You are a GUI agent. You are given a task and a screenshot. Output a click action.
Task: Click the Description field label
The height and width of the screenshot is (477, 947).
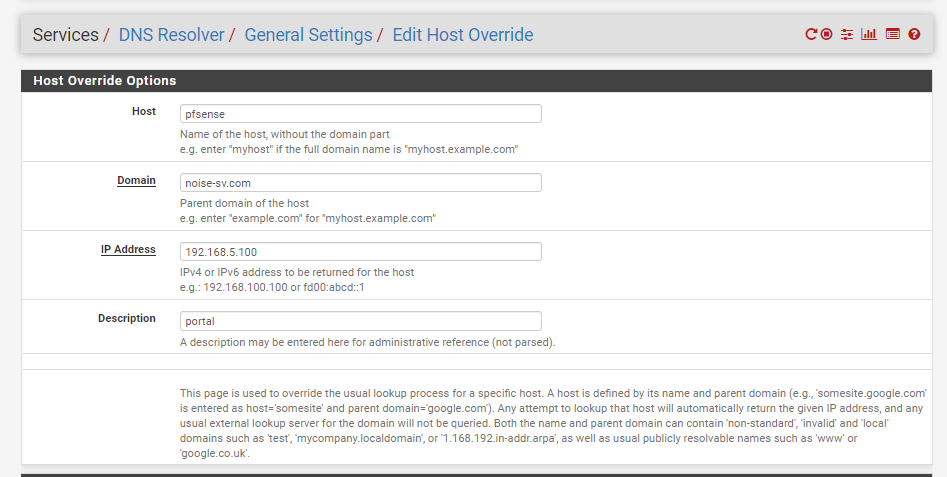point(127,318)
